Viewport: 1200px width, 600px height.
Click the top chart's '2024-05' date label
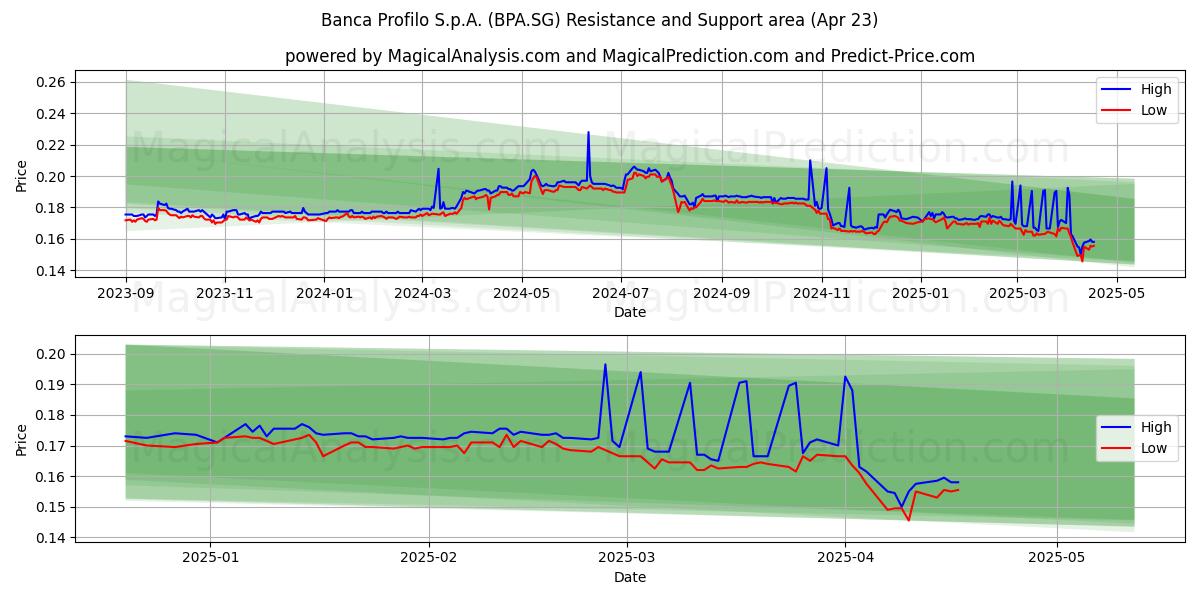(522, 294)
